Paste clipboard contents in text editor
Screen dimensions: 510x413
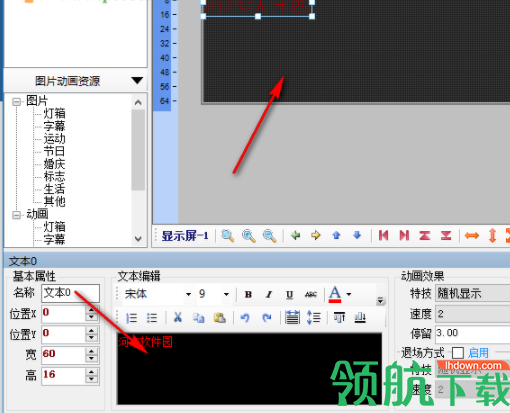tap(219, 318)
